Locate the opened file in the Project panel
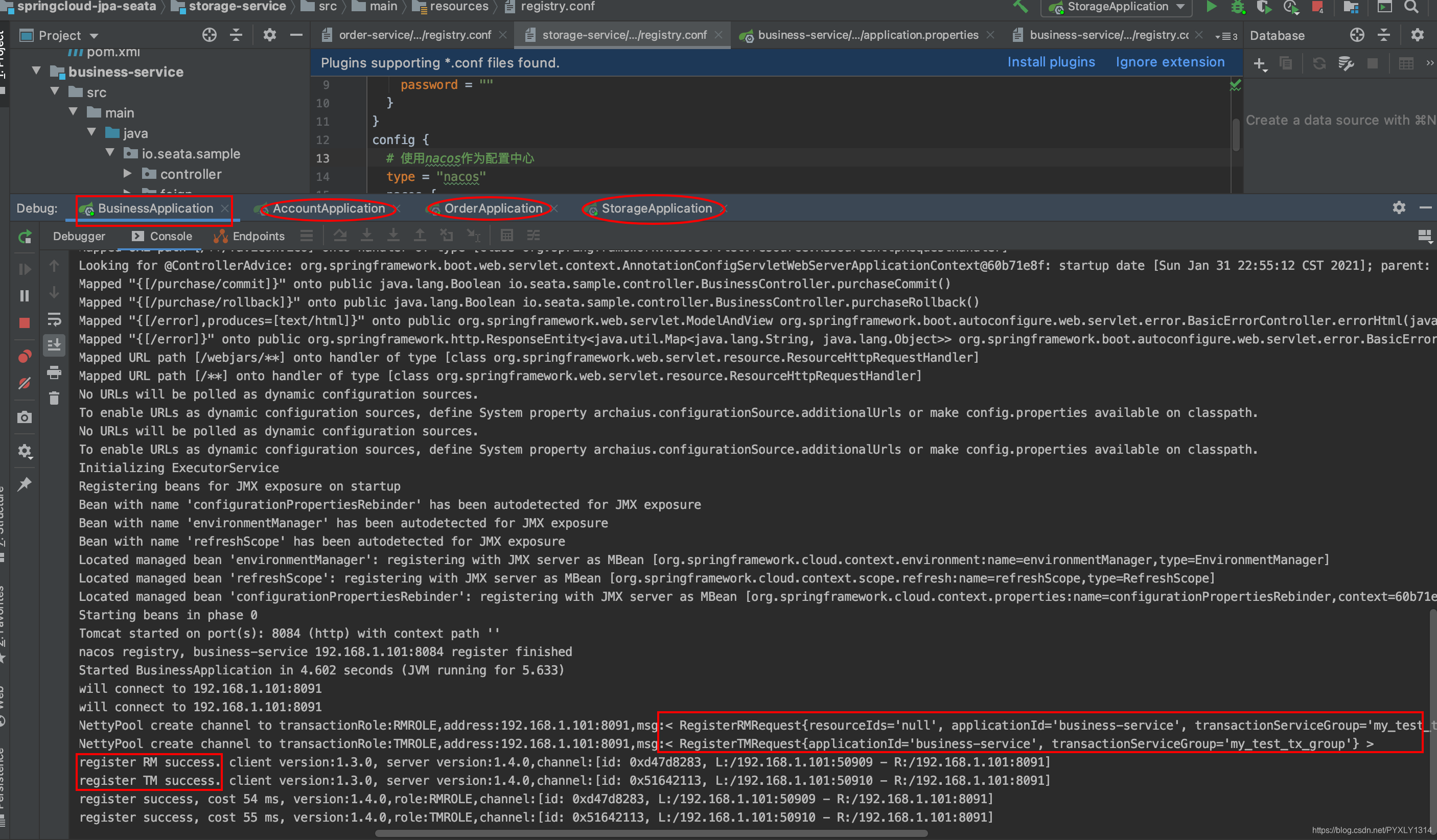 click(x=210, y=35)
